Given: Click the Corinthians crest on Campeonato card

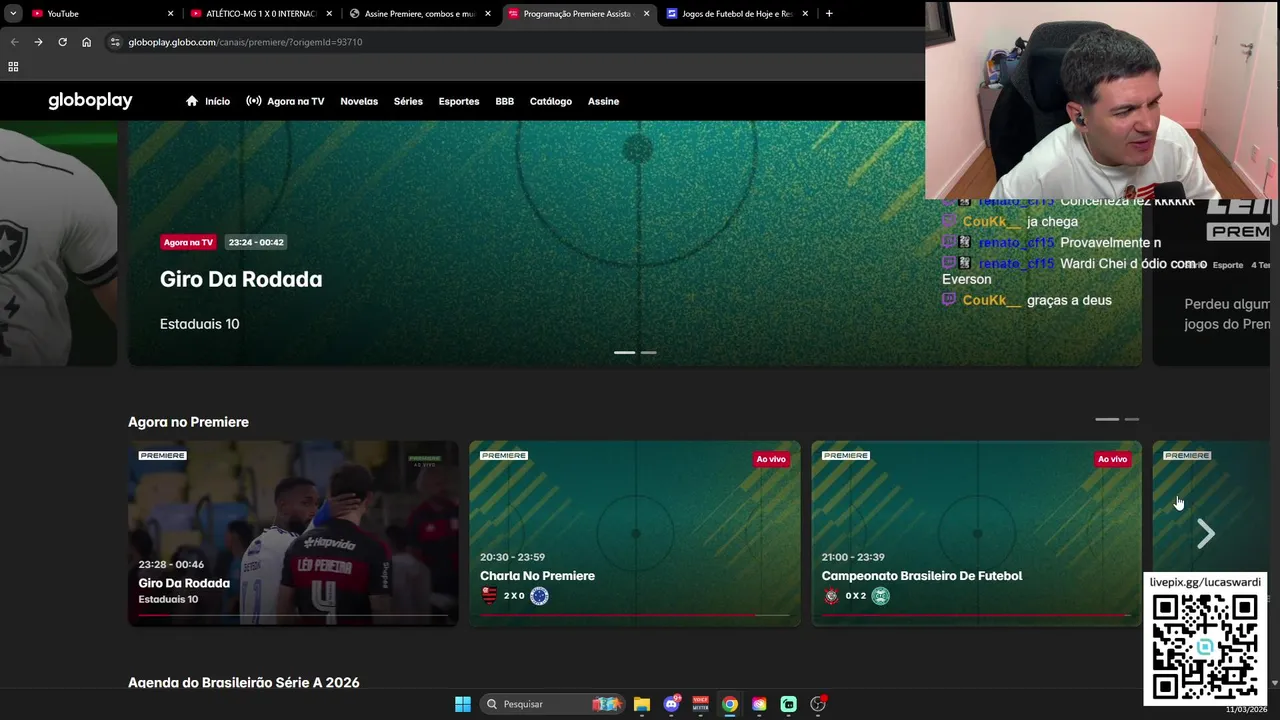Looking at the screenshot, I should tap(831, 596).
